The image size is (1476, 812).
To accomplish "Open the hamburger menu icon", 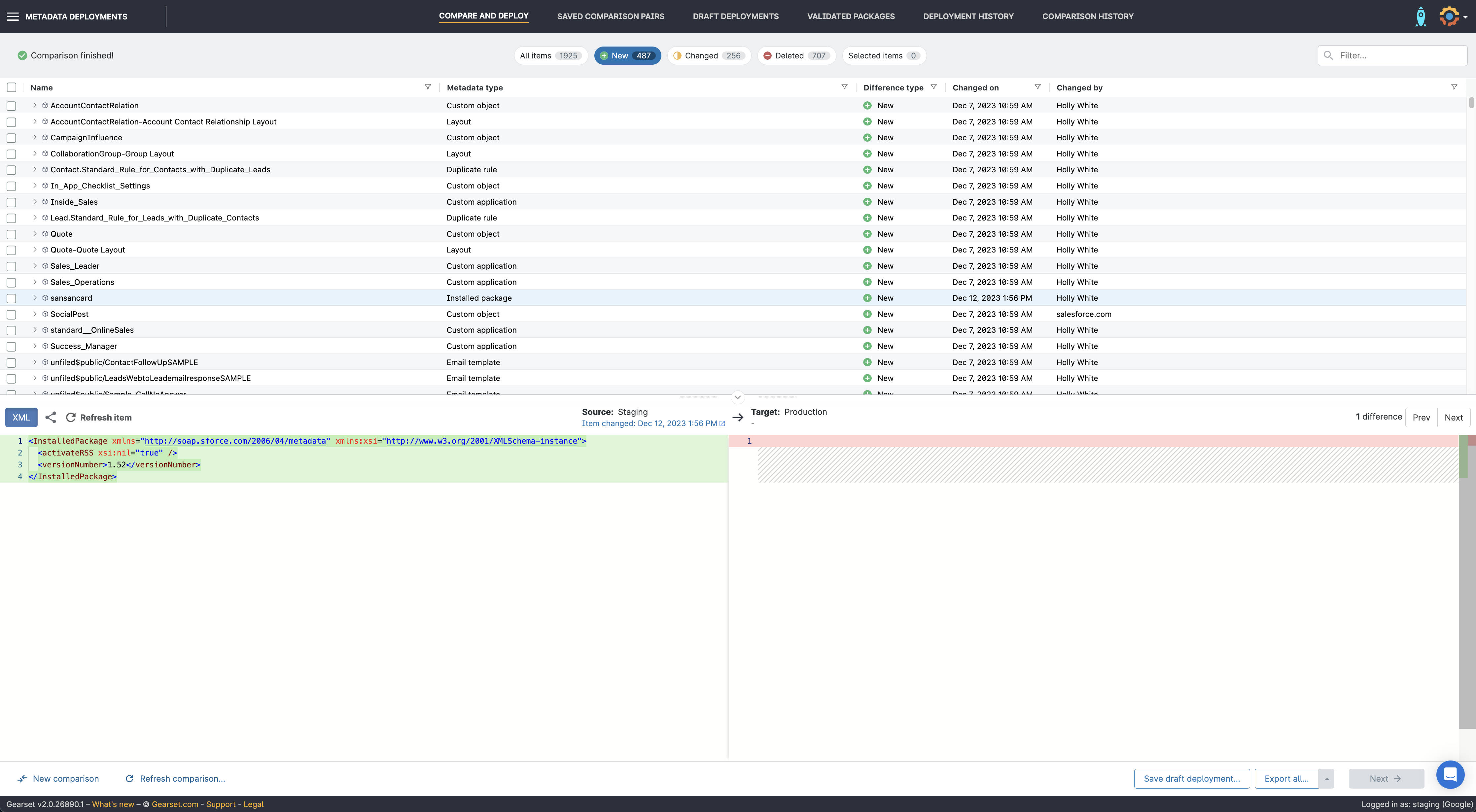I will coord(13,17).
